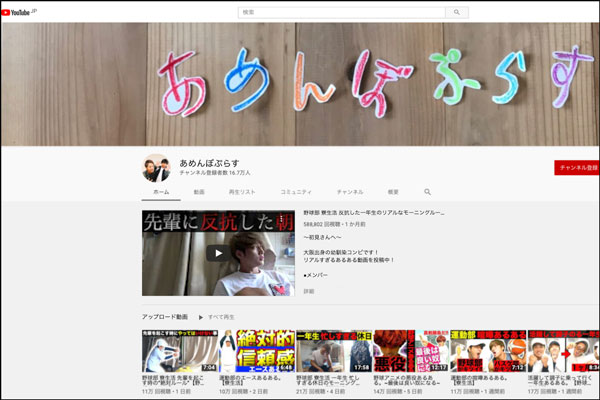Select the チャンネル tab
This screenshot has height=400, width=600.
(x=350, y=191)
